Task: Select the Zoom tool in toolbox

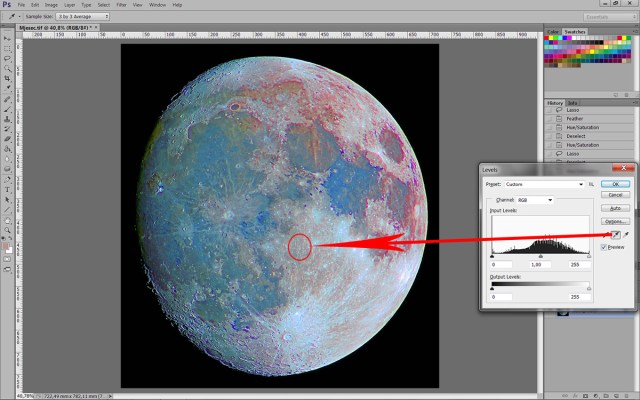Action: (8, 231)
